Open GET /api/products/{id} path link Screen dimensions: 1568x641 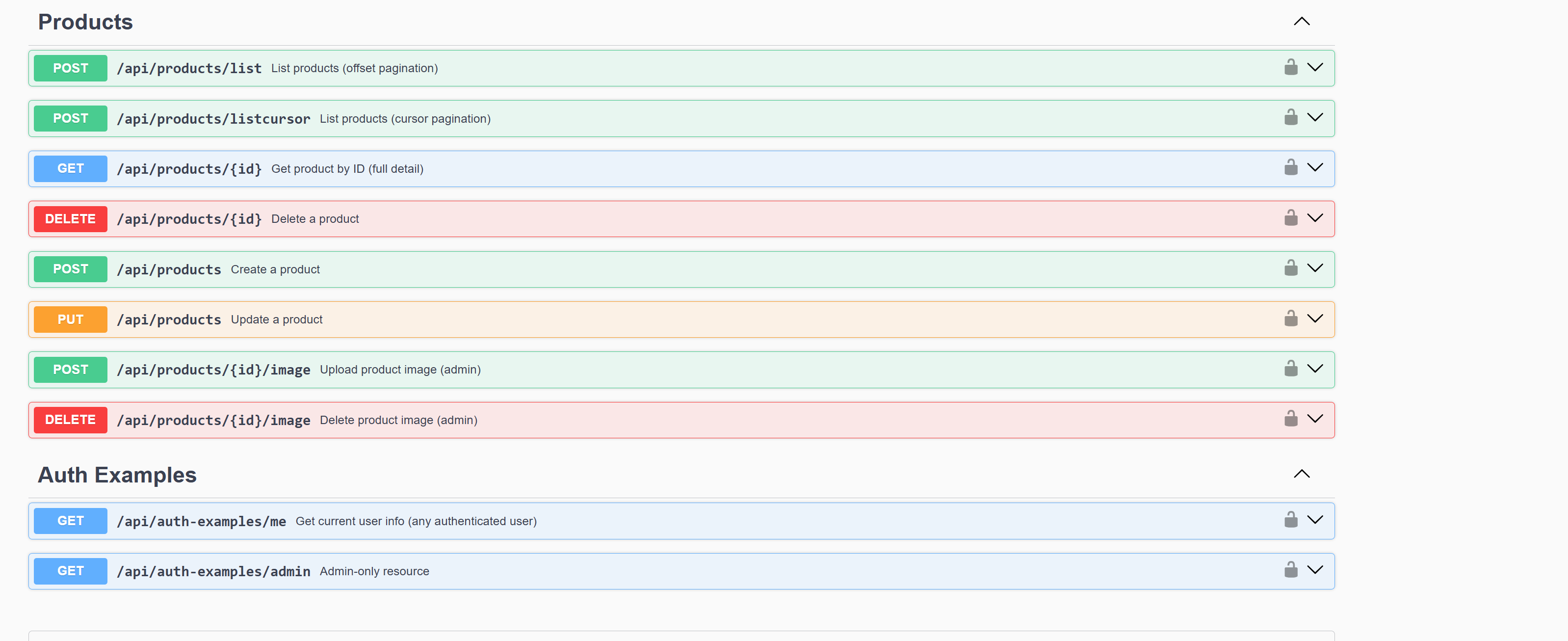click(x=189, y=169)
